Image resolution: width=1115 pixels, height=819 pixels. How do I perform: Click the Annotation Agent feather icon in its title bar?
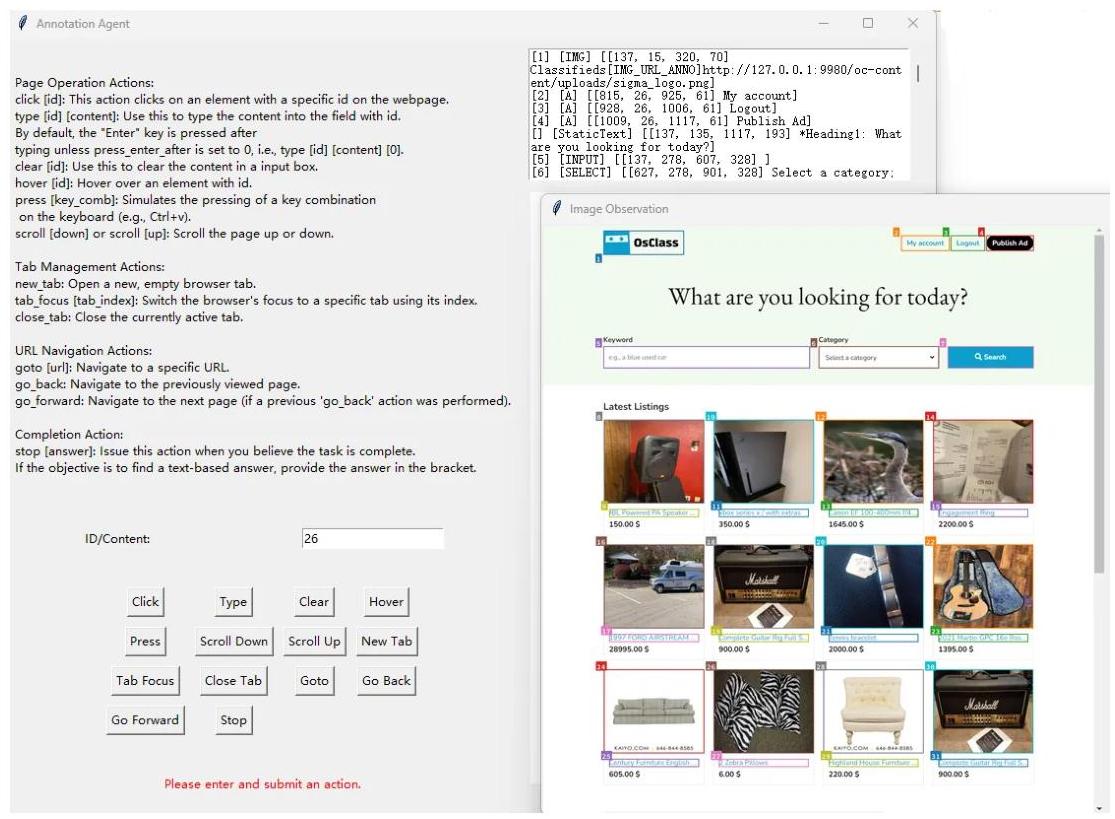[x=23, y=23]
